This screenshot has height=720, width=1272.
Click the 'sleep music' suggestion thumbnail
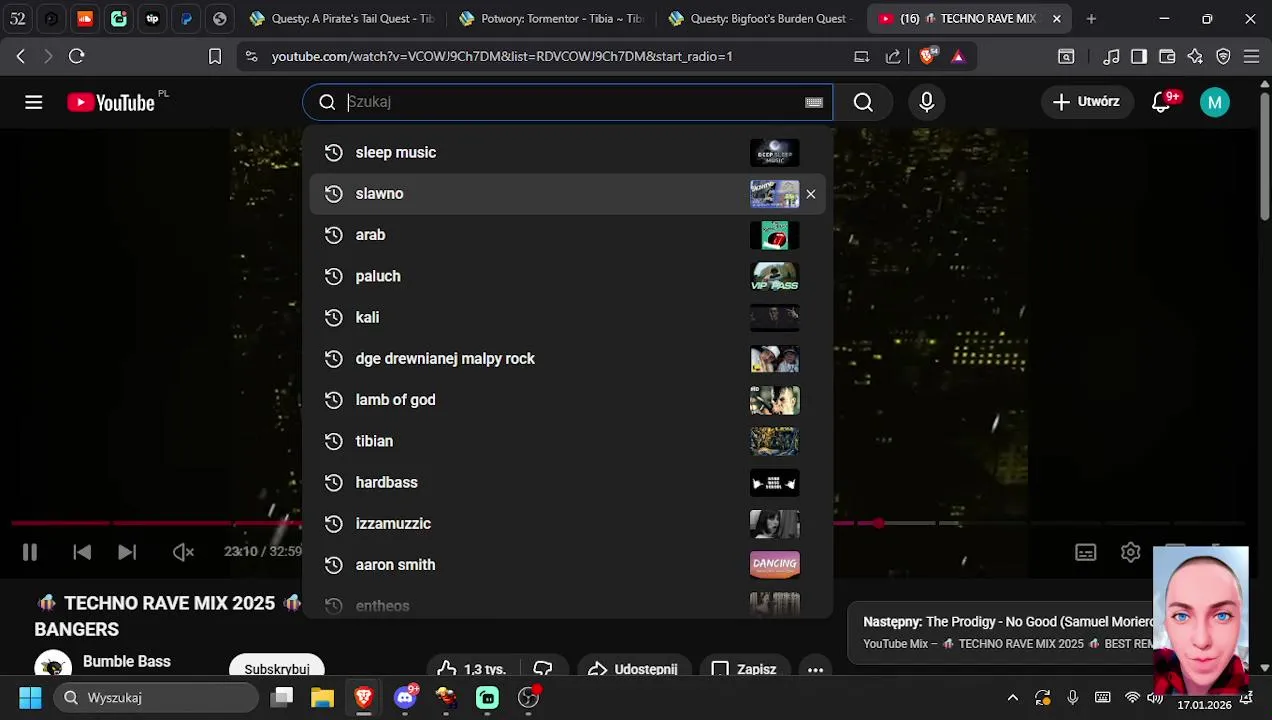775,153
